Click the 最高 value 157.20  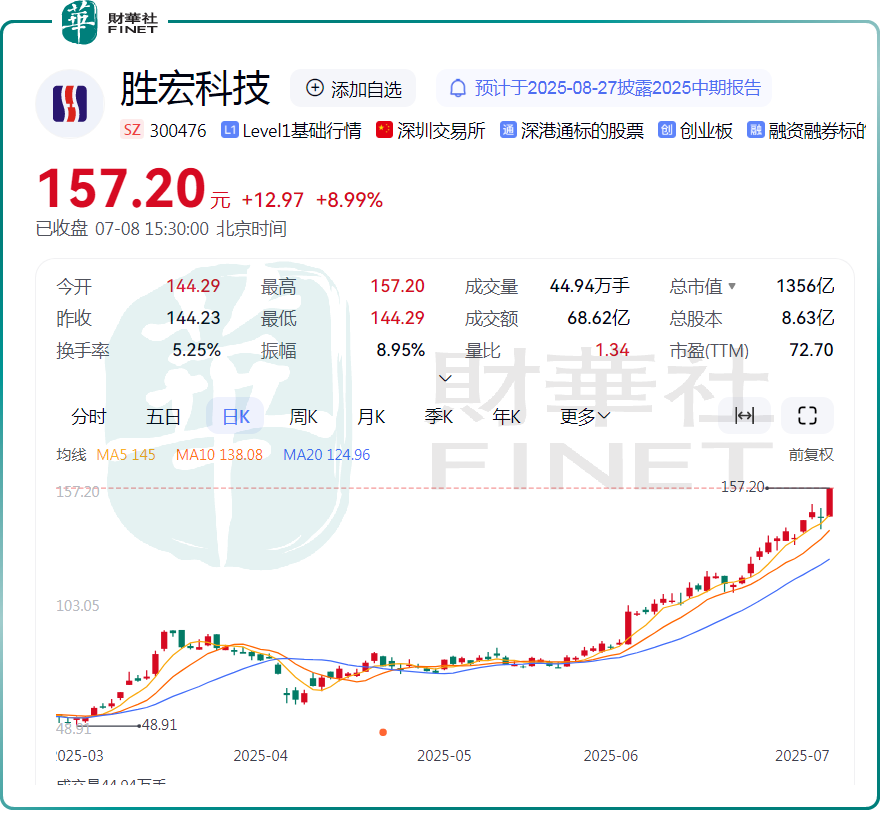(397, 286)
